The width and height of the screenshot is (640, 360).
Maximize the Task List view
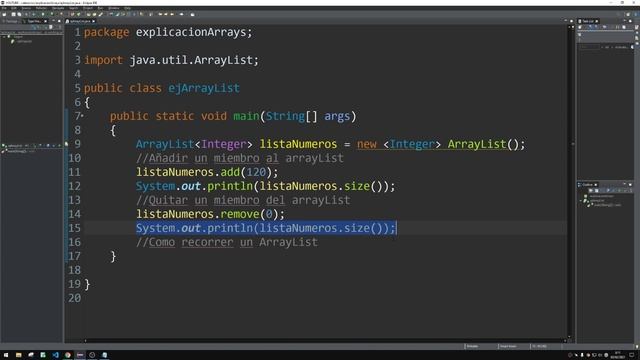pos(631,21)
